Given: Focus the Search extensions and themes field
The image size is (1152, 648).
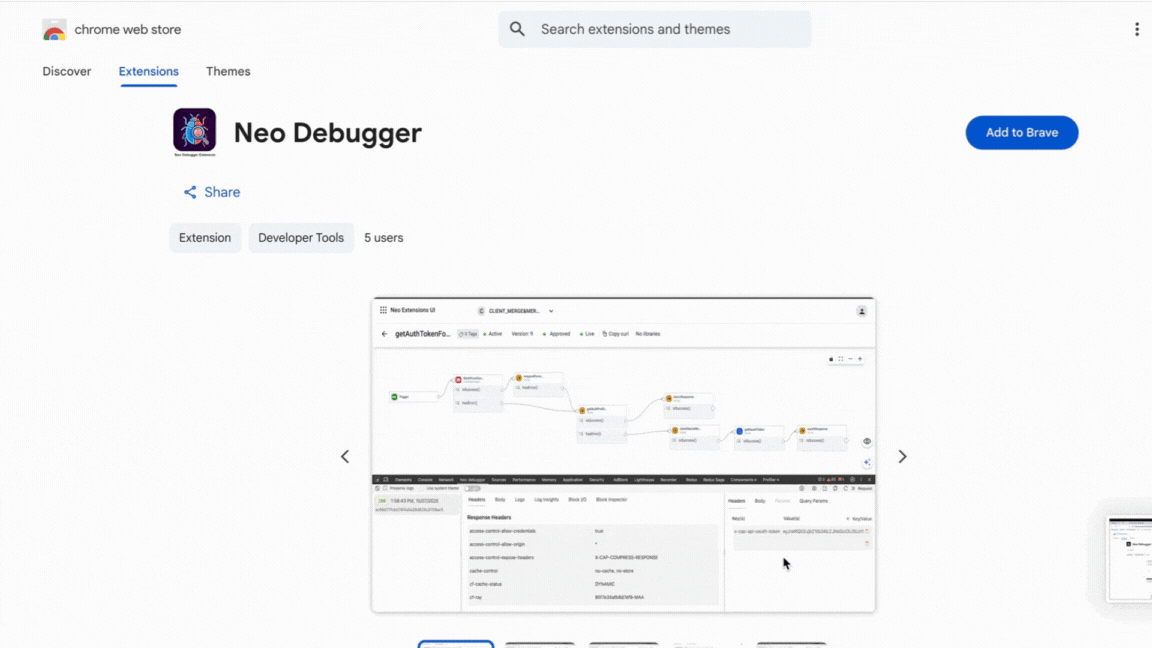Looking at the screenshot, I should coord(655,29).
